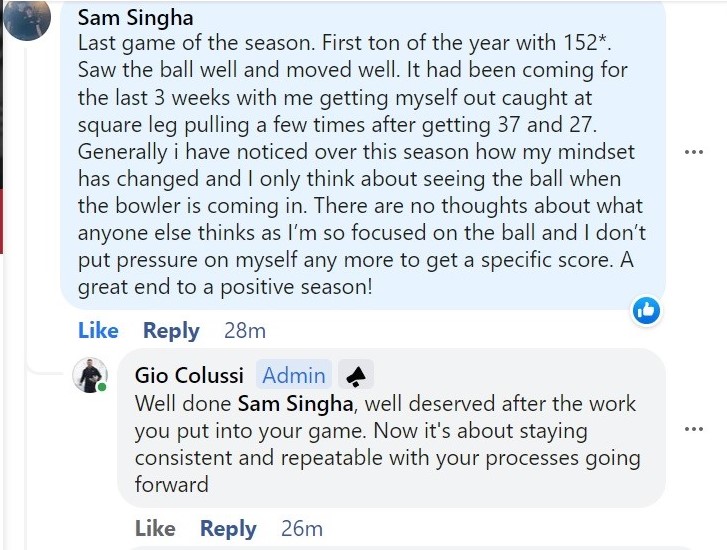
Task: Reply to Sam Singha's comment
Action: coord(171,330)
